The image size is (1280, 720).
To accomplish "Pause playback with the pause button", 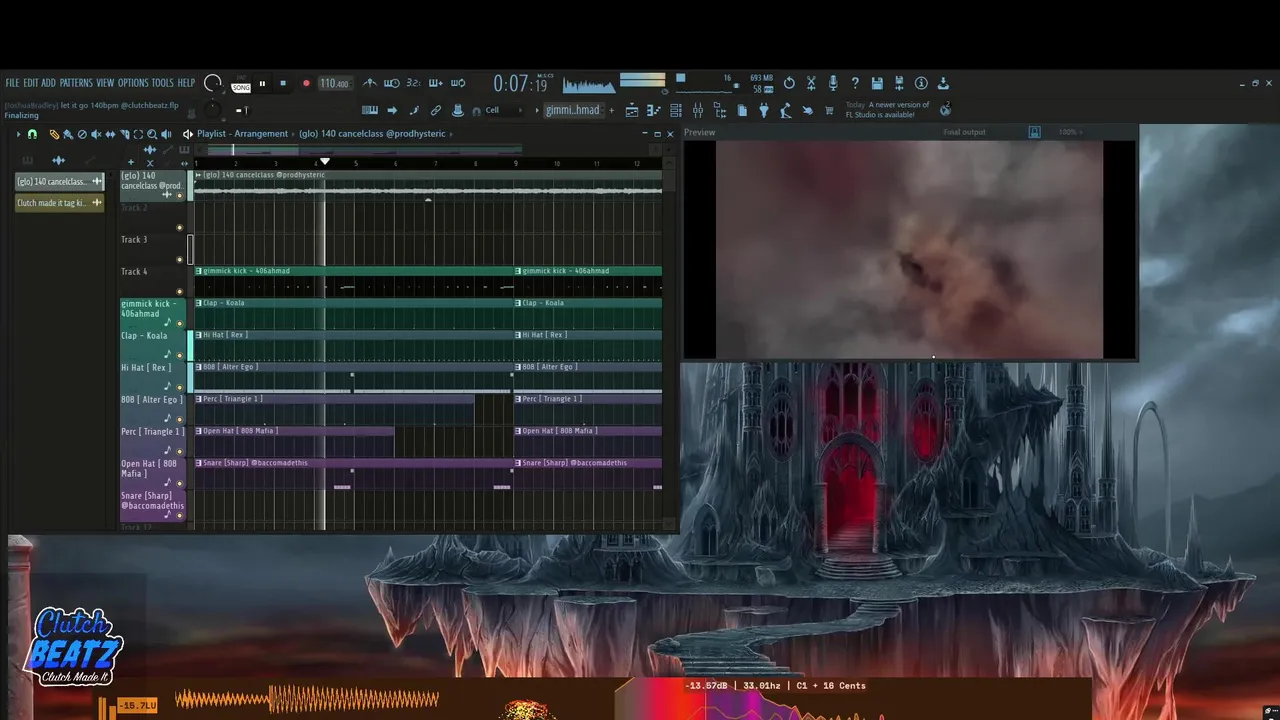I will [x=262, y=84].
